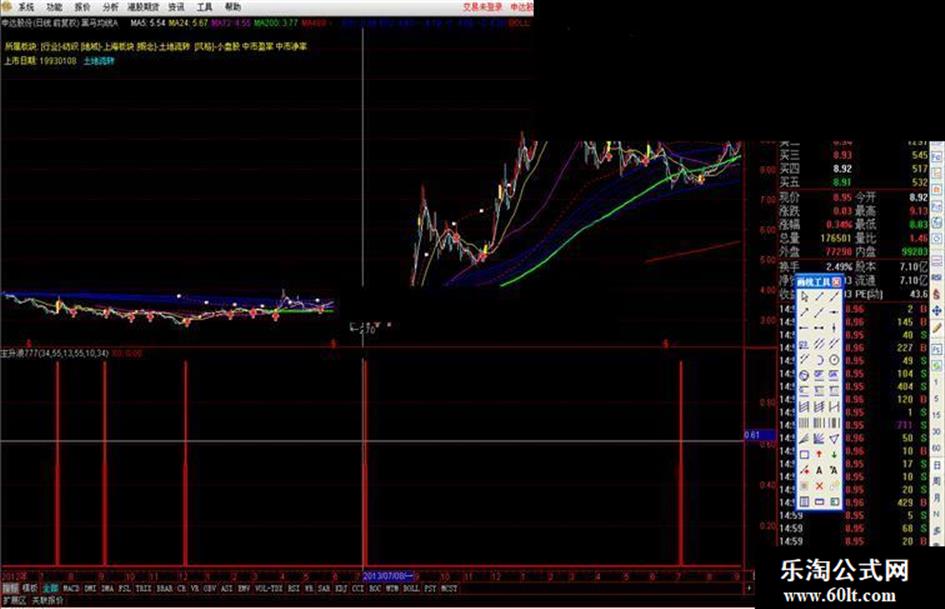Select the speed resistance lines tool

coord(805,438)
